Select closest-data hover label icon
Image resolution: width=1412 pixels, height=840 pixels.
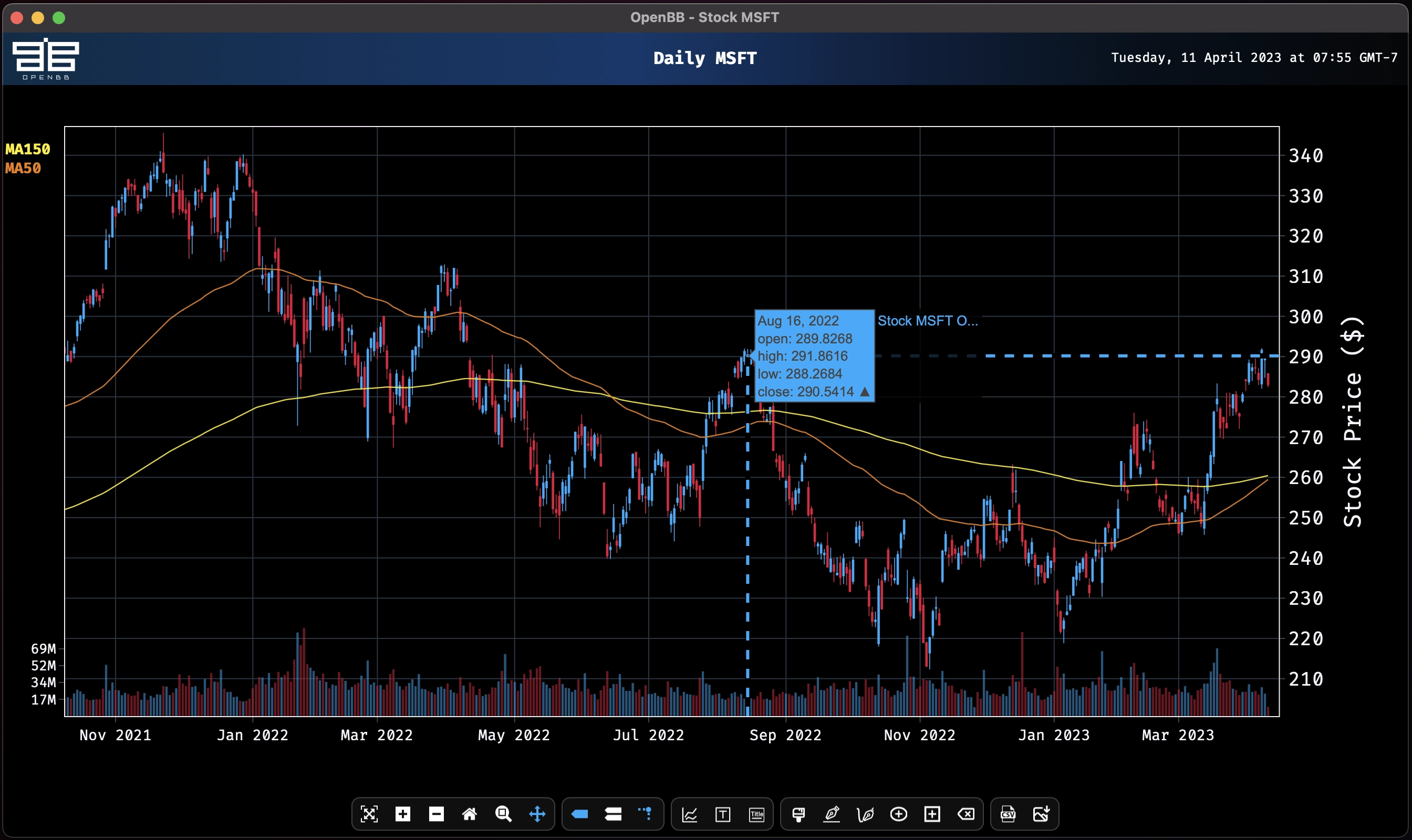[x=579, y=814]
